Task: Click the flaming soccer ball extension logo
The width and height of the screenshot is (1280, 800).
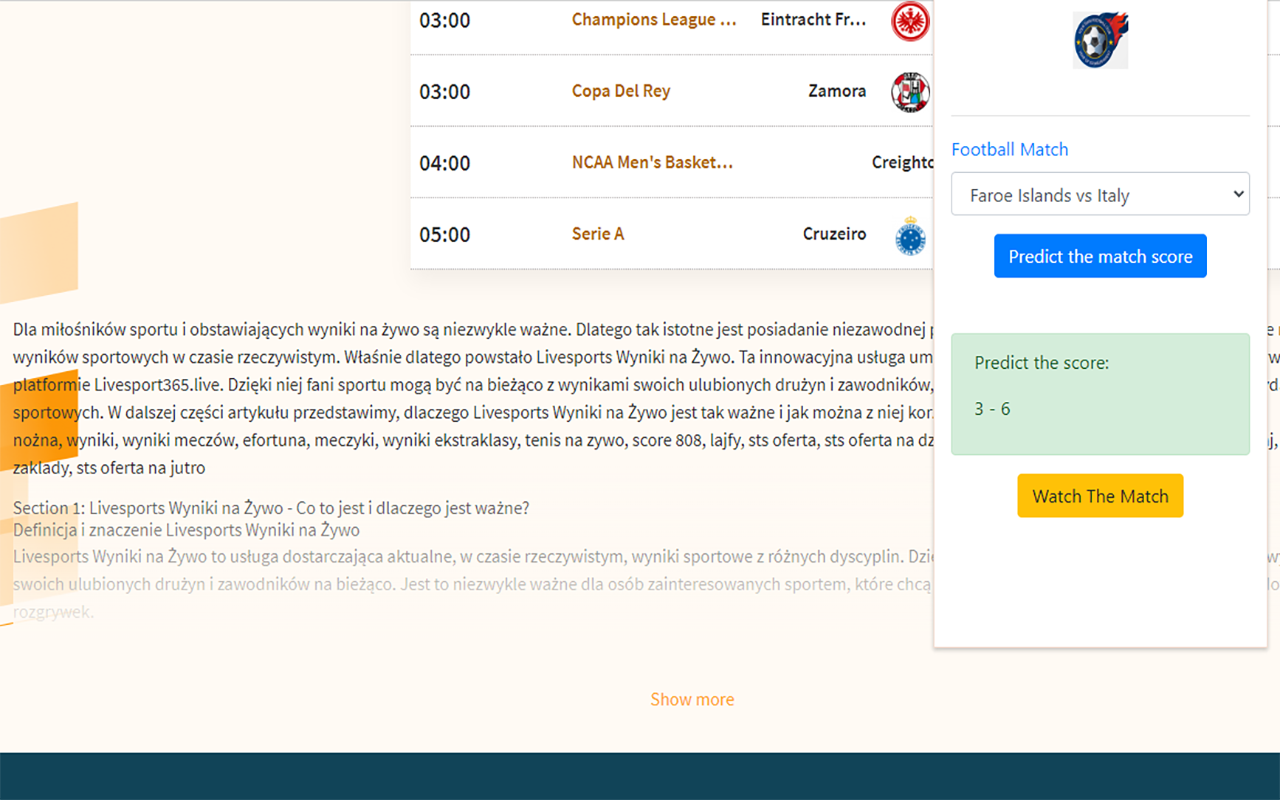Action: [x=1100, y=40]
